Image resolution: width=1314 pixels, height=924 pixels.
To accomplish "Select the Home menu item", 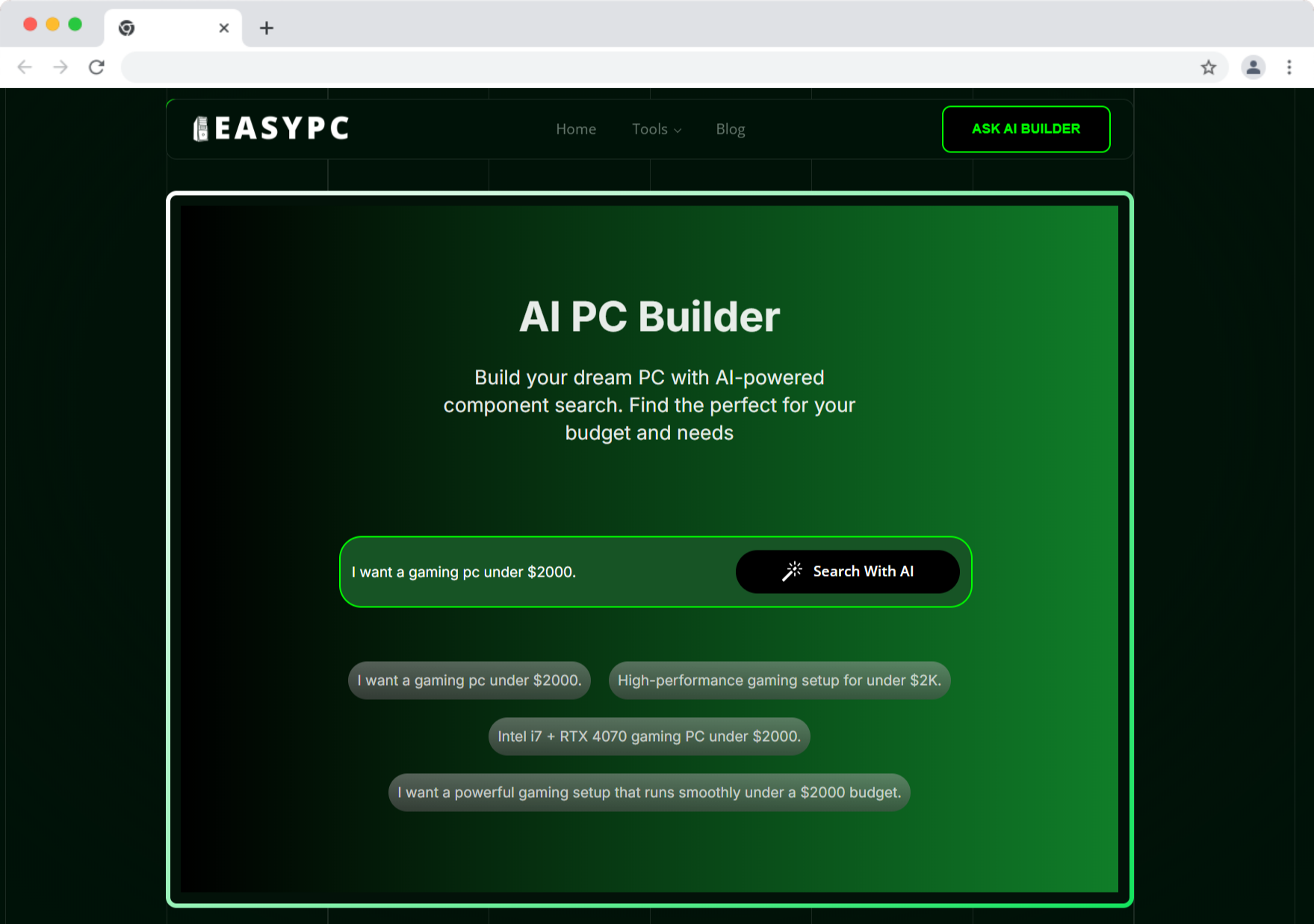I will (x=575, y=128).
